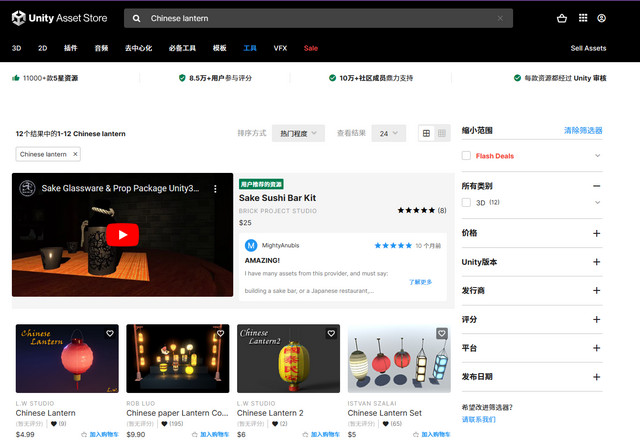Collapse the 所有类别 section
The image size is (640, 444).
coord(596,186)
